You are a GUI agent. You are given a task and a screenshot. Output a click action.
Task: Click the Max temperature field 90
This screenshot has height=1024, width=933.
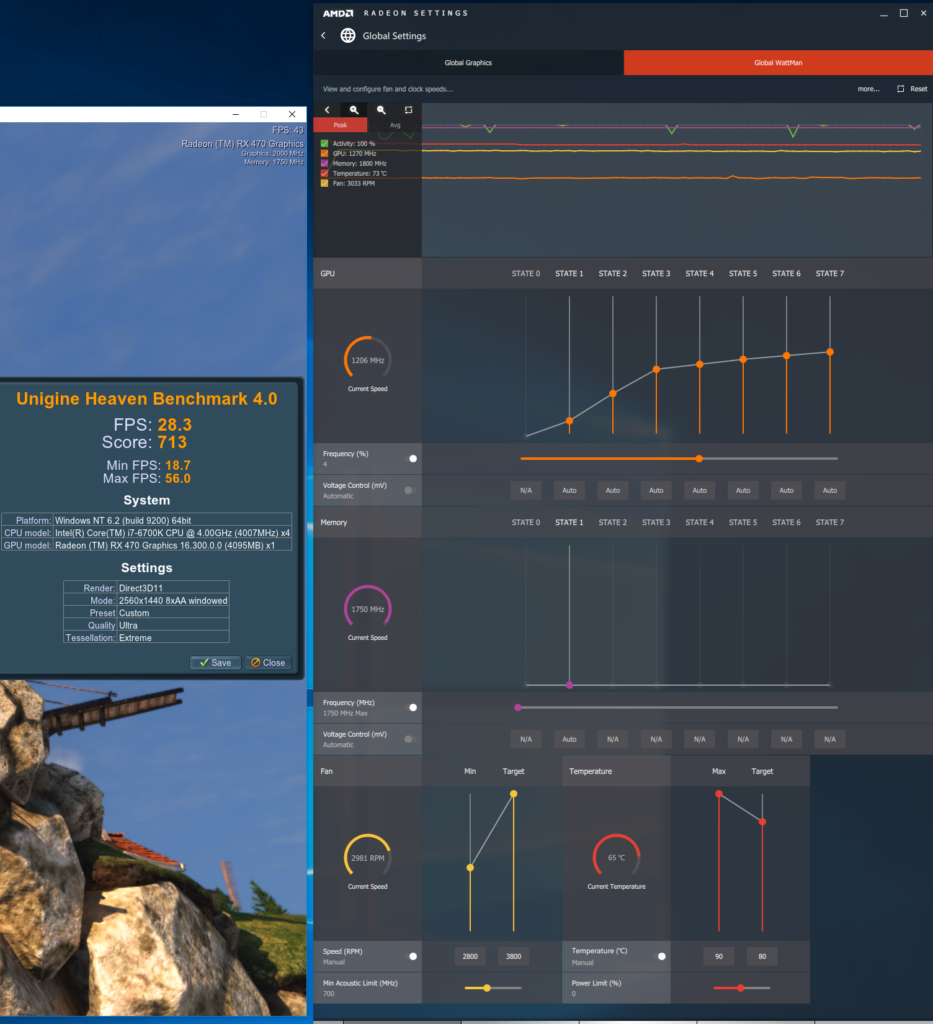pyautogui.click(x=719, y=956)
